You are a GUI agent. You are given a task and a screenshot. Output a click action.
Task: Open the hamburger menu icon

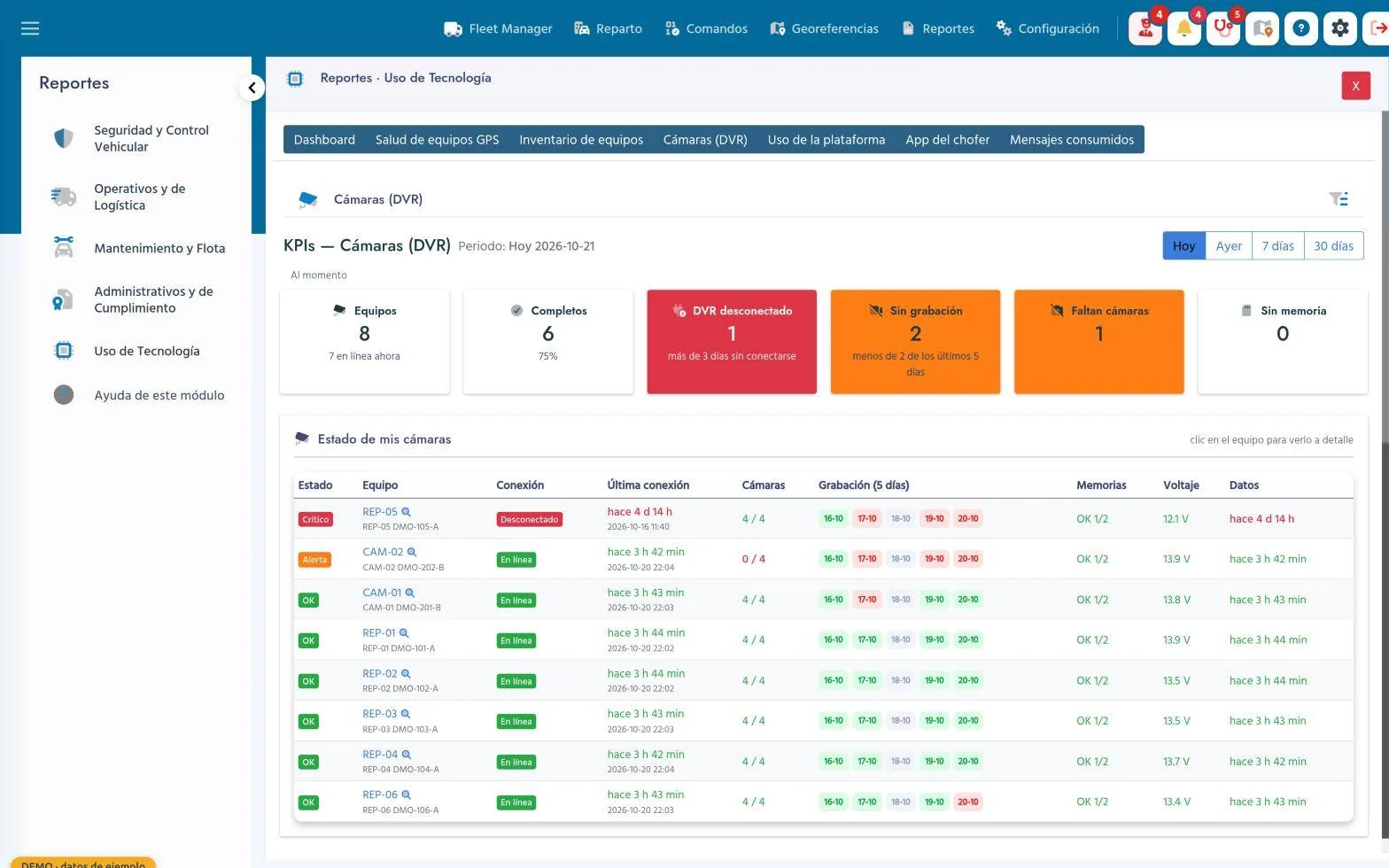[x=30, y=28]
